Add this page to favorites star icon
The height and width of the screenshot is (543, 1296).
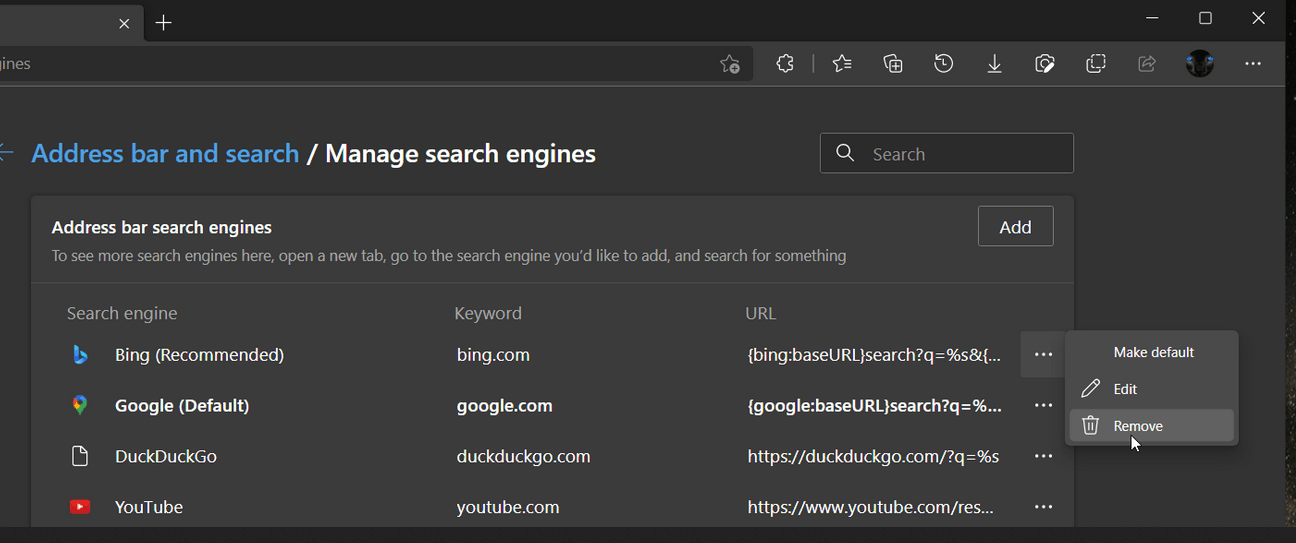click(730, 64)
